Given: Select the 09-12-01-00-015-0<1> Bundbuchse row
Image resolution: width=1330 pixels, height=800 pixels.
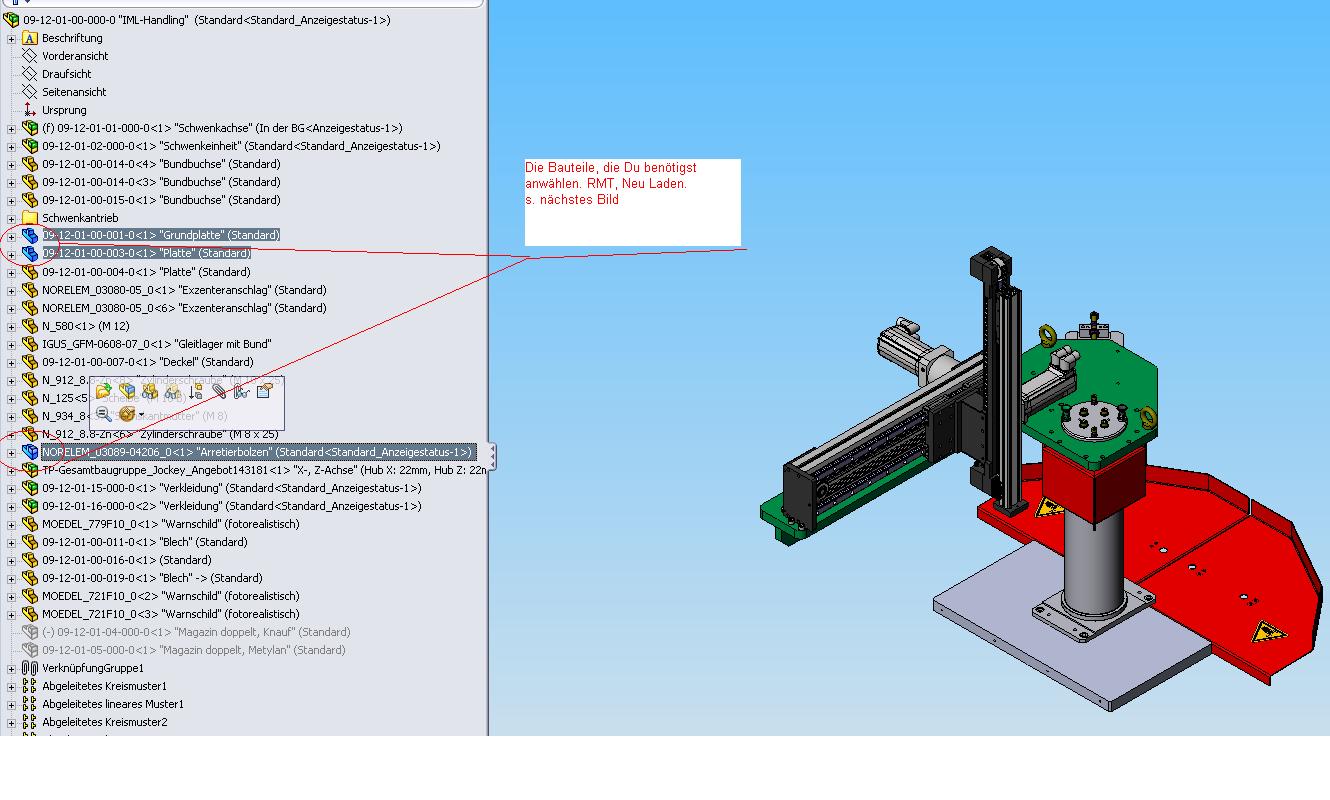Looking at the screenshot, I should pyautogui.click(x=161, y=200).
